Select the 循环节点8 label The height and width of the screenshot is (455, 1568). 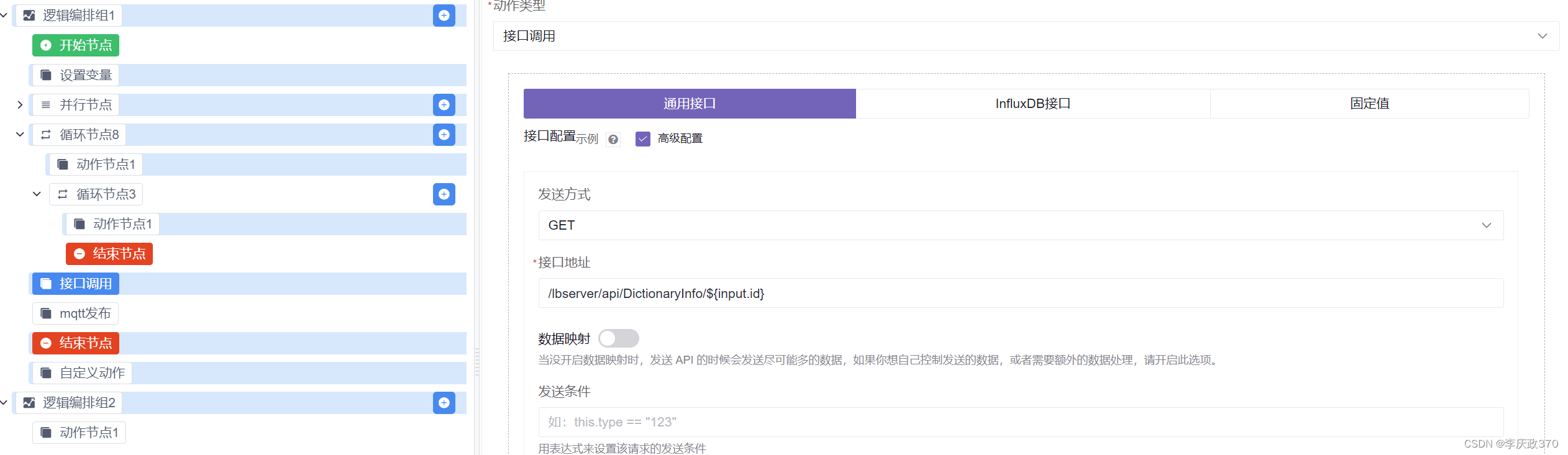coord(89,135)
